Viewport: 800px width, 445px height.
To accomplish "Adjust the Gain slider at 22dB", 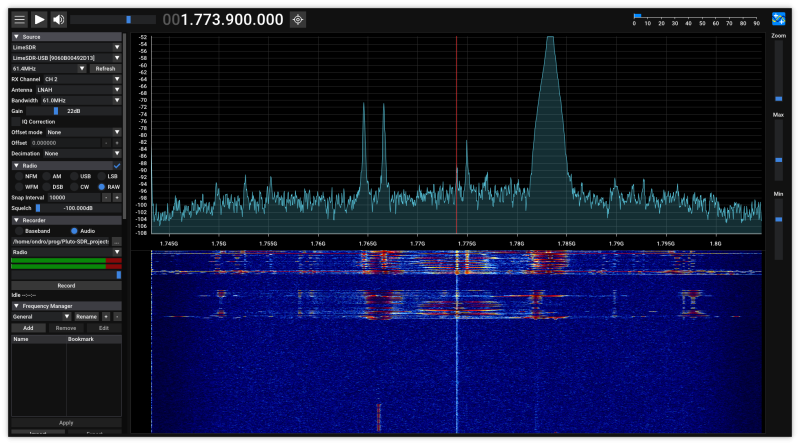I will pyautogui.click(x=73, y=111).
